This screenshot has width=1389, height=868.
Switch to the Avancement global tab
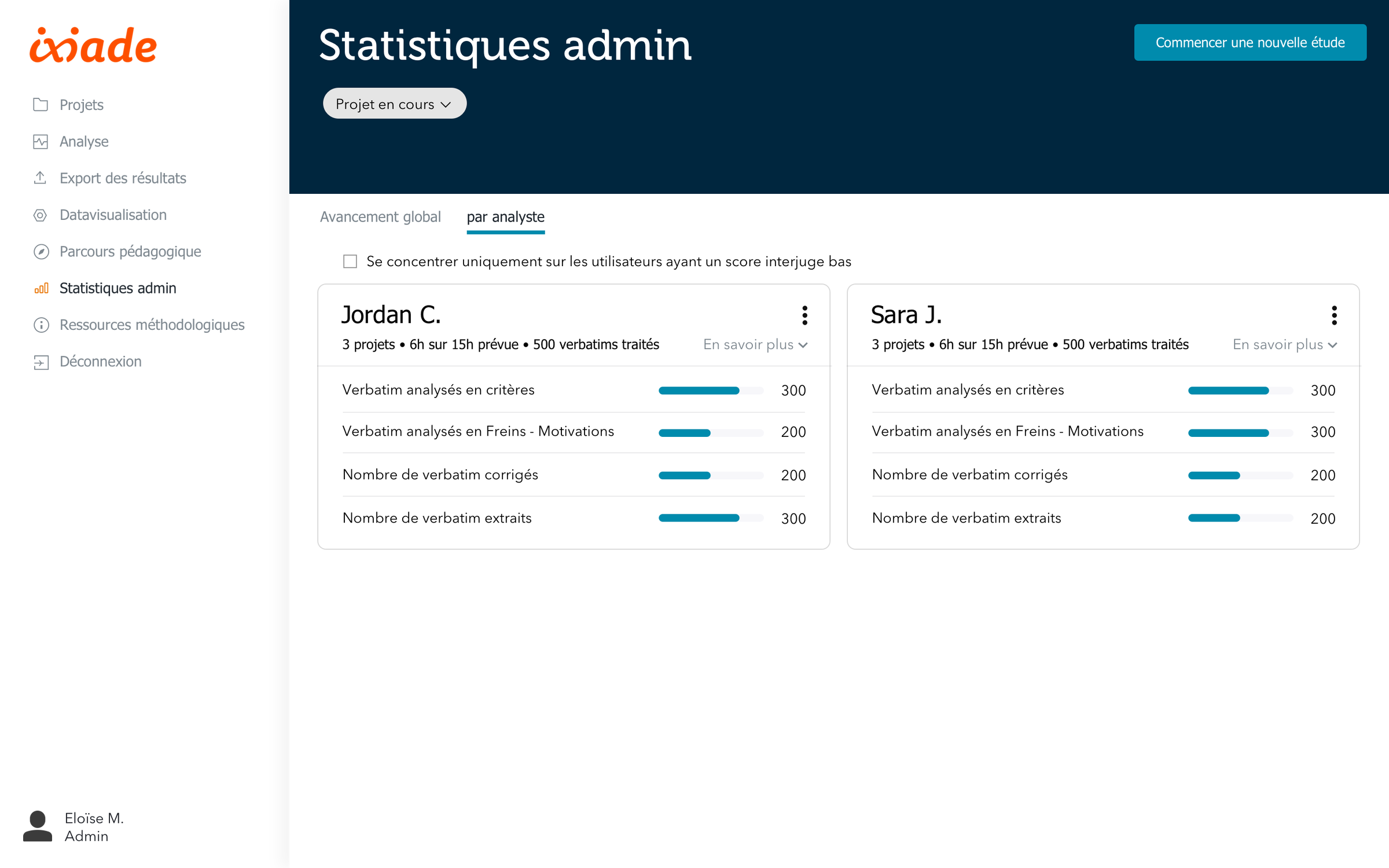coord(380,217)
